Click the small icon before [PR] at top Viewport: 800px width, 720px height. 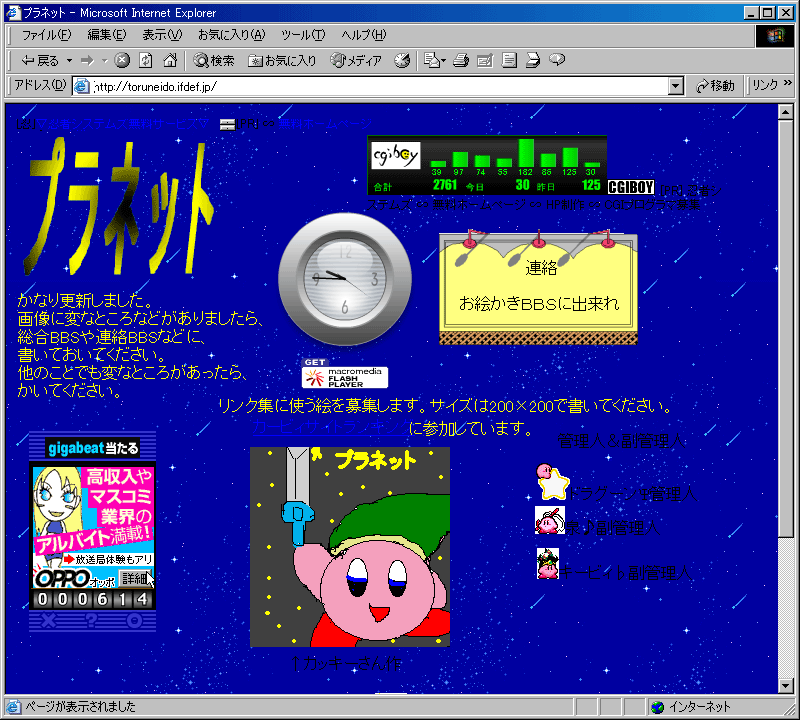227,124
